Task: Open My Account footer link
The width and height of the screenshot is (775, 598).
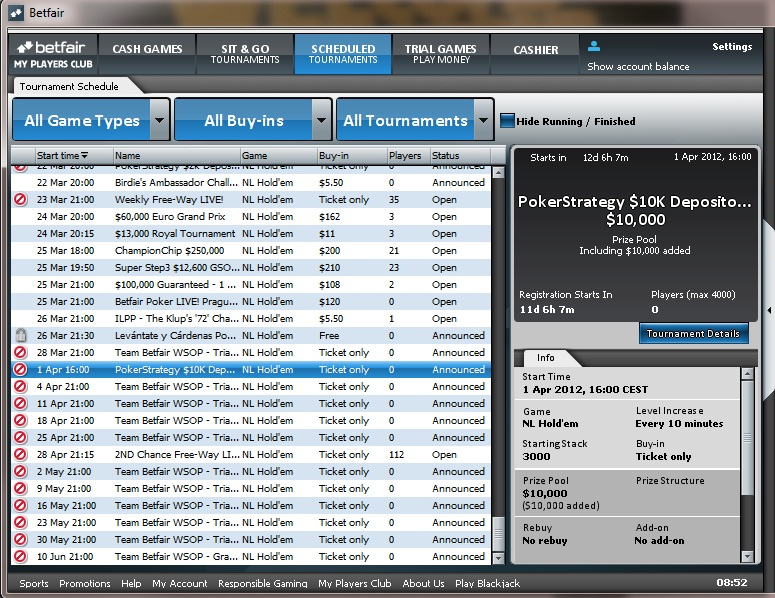Action: (180, 584)
